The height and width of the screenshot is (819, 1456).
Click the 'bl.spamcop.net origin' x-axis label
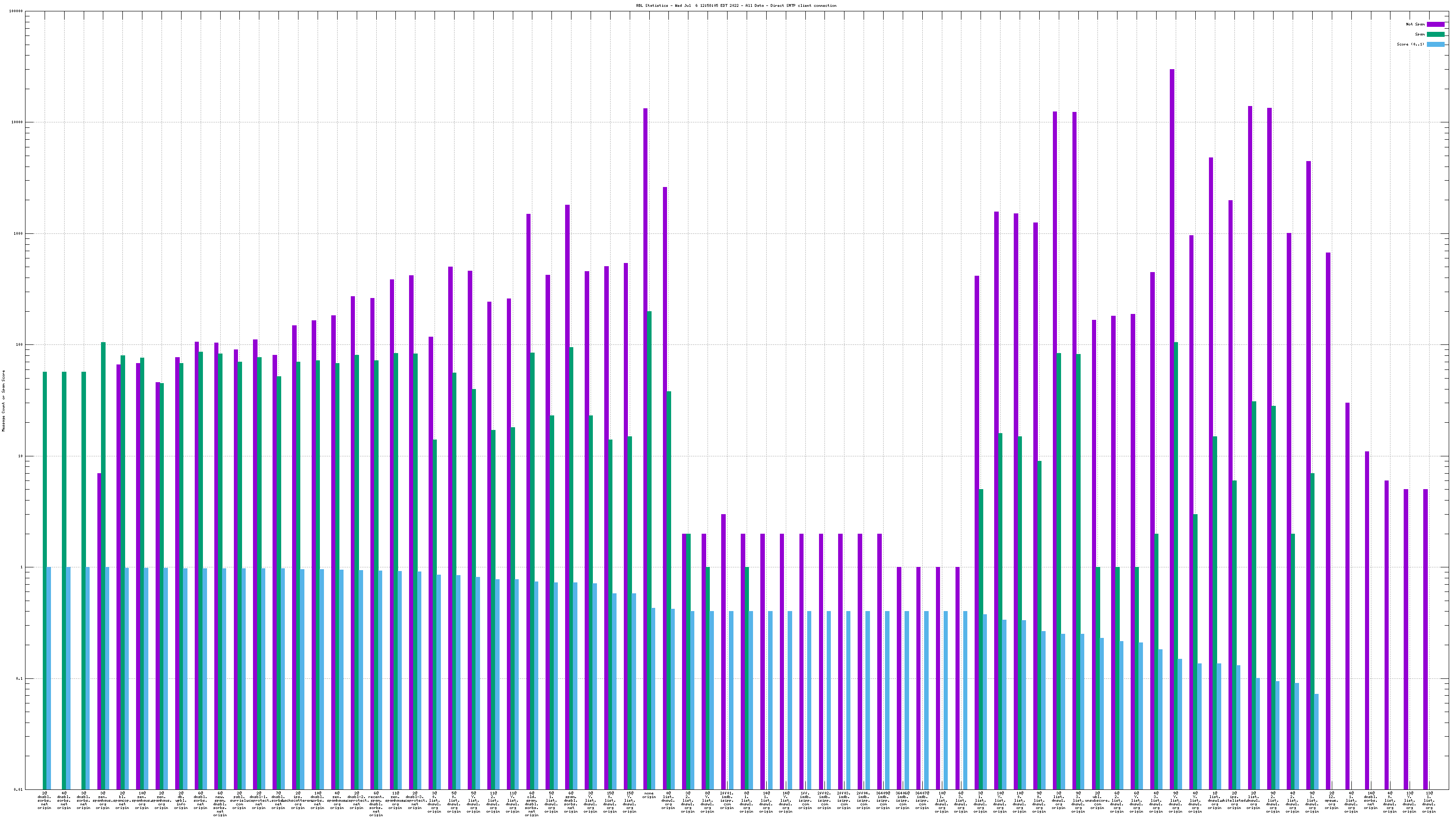click(x=122, y=800)
